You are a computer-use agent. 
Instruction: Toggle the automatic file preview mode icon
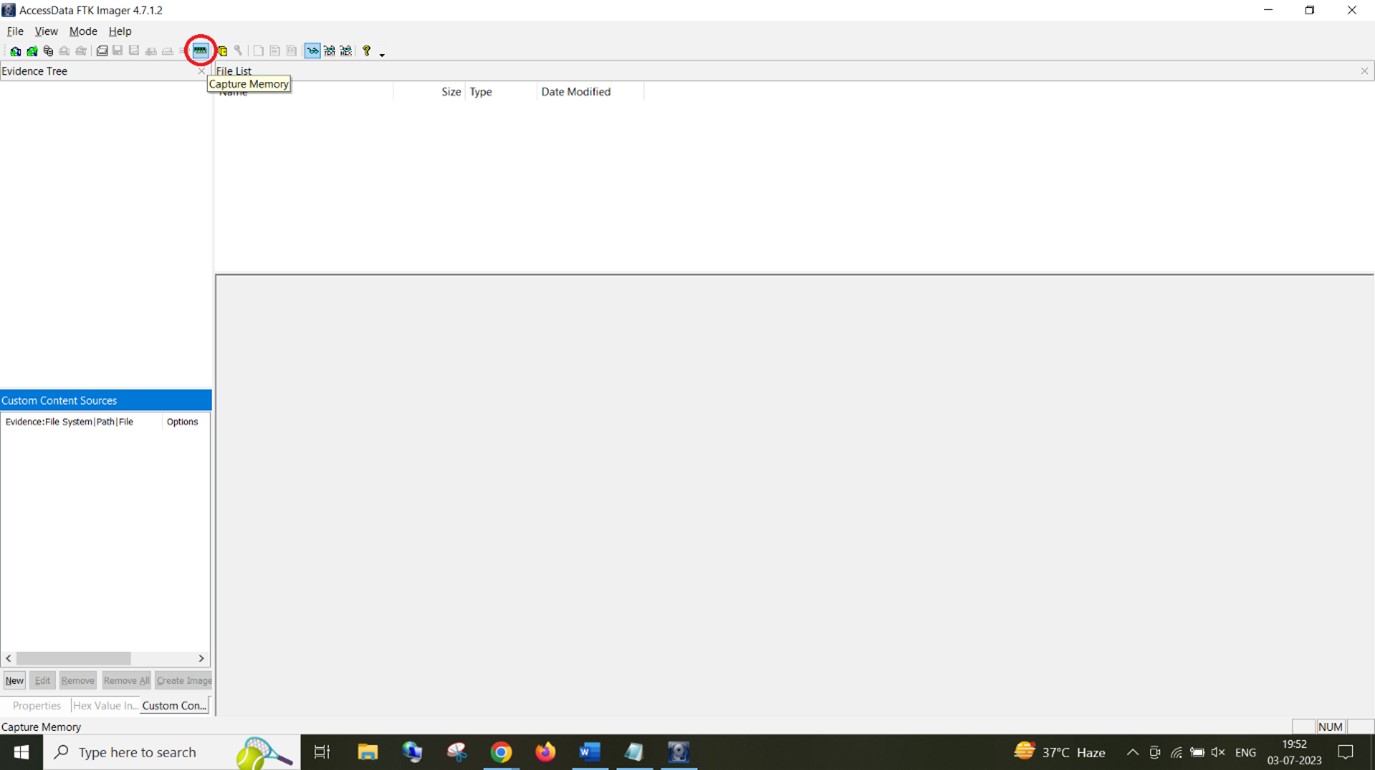tap(312, 51)
